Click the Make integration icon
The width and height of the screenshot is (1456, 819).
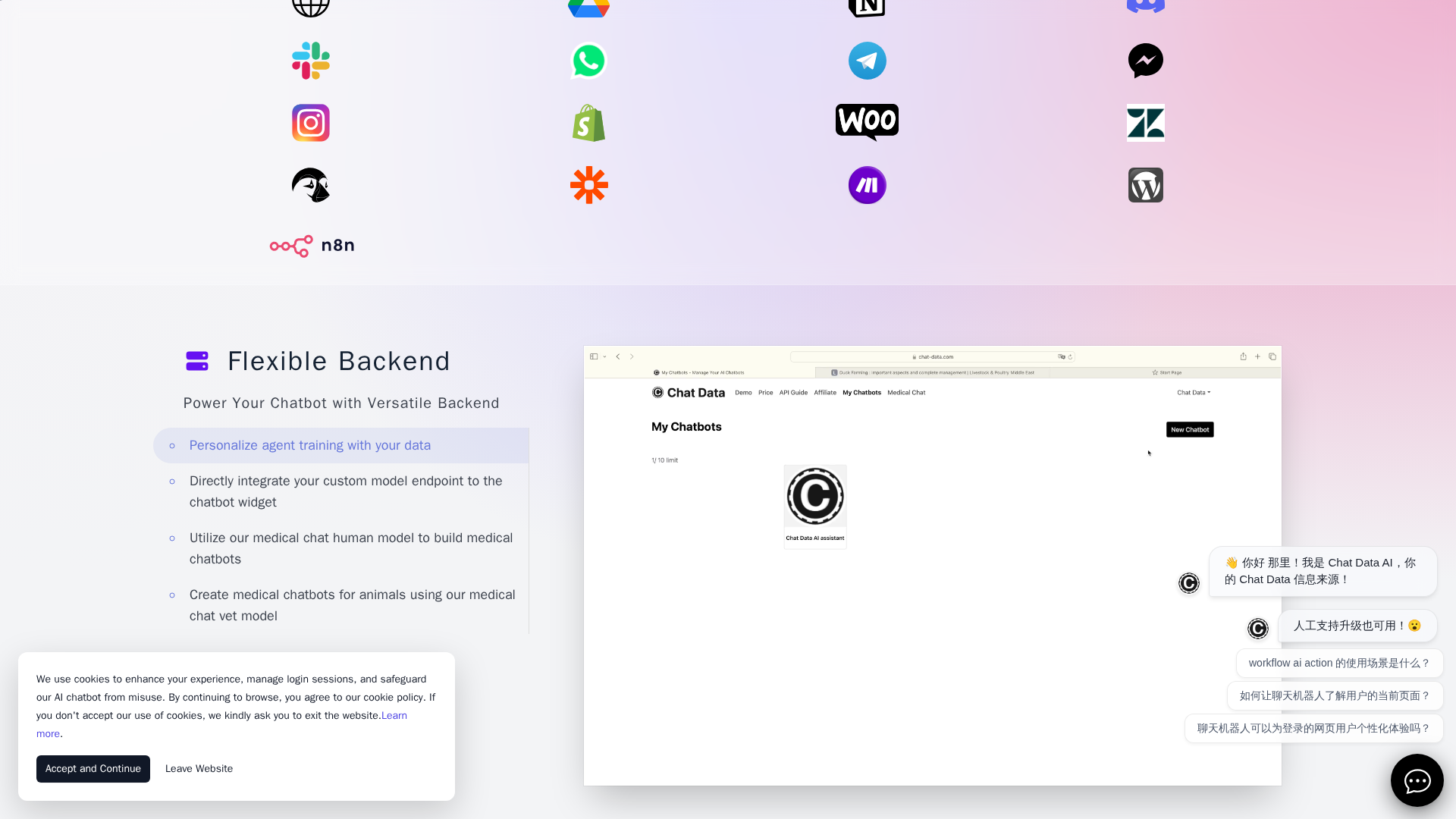click(867, 185)
